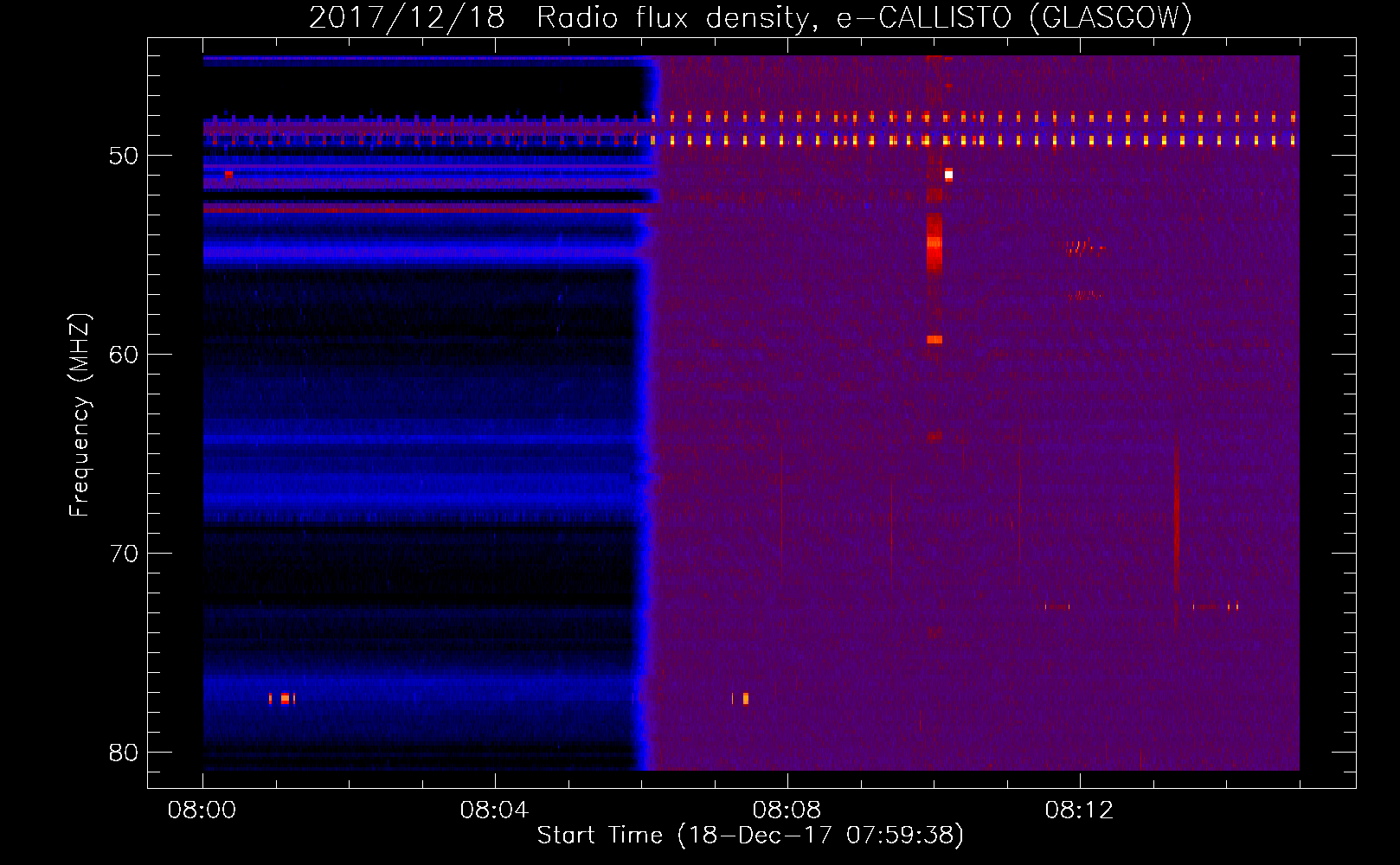Click the 70 frequency tick label
The height and width of the screenshot is (865, 1400).
pyautogui.click(x=125, y=554)
